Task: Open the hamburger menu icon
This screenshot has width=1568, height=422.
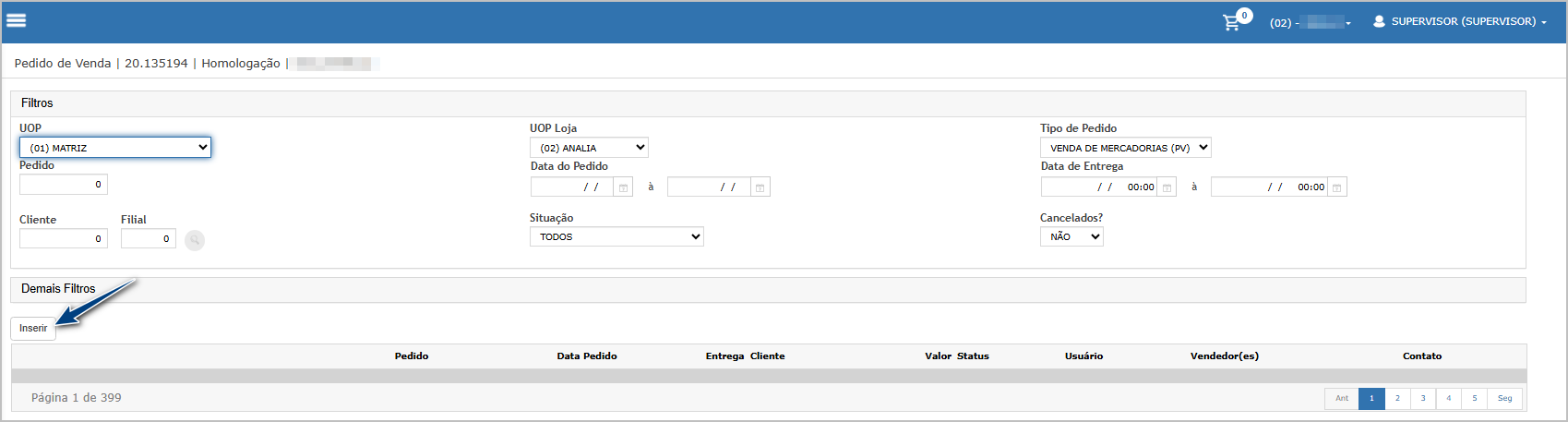Action: pos(16,20)
